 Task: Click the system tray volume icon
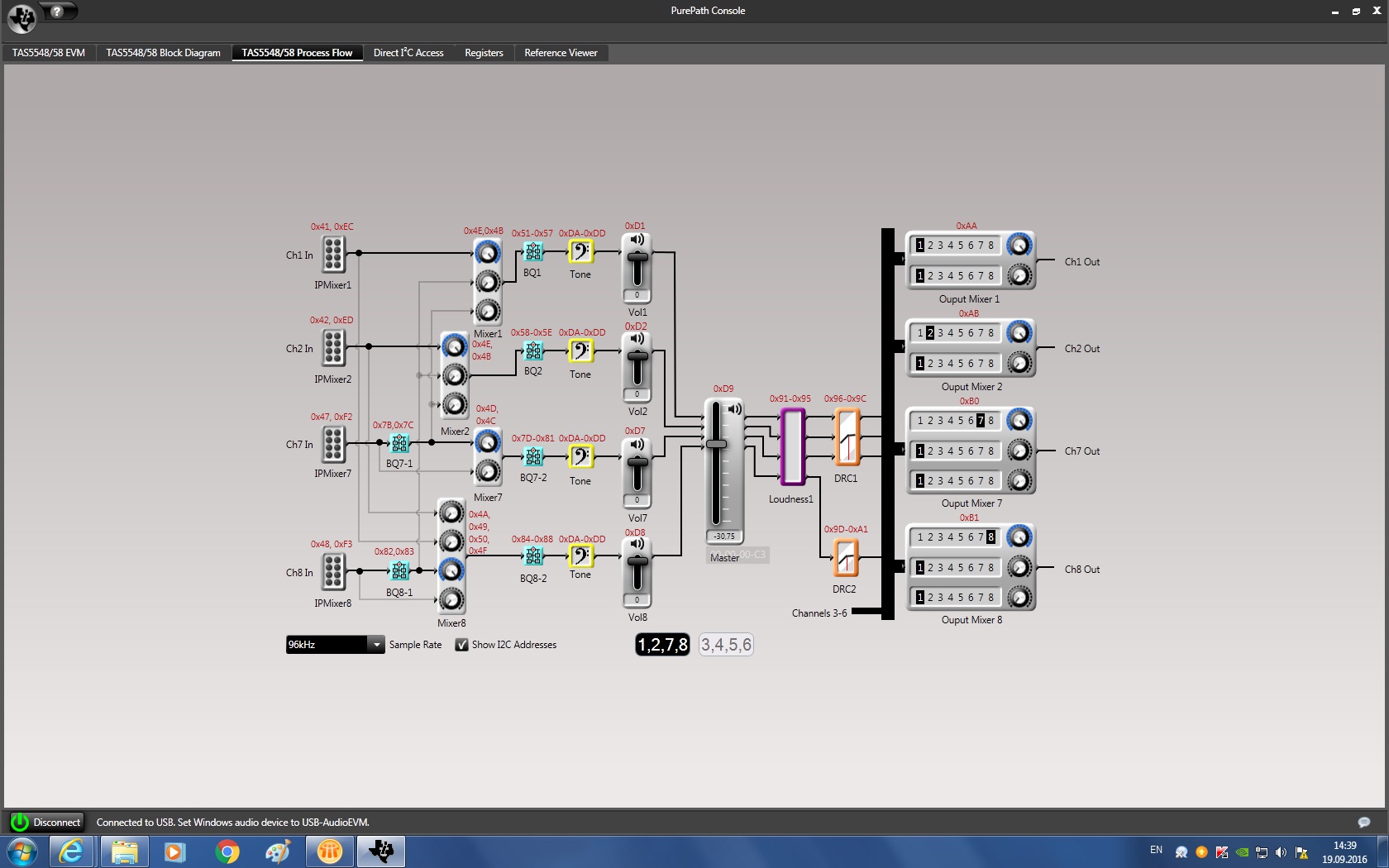[x=1281, y=852]
